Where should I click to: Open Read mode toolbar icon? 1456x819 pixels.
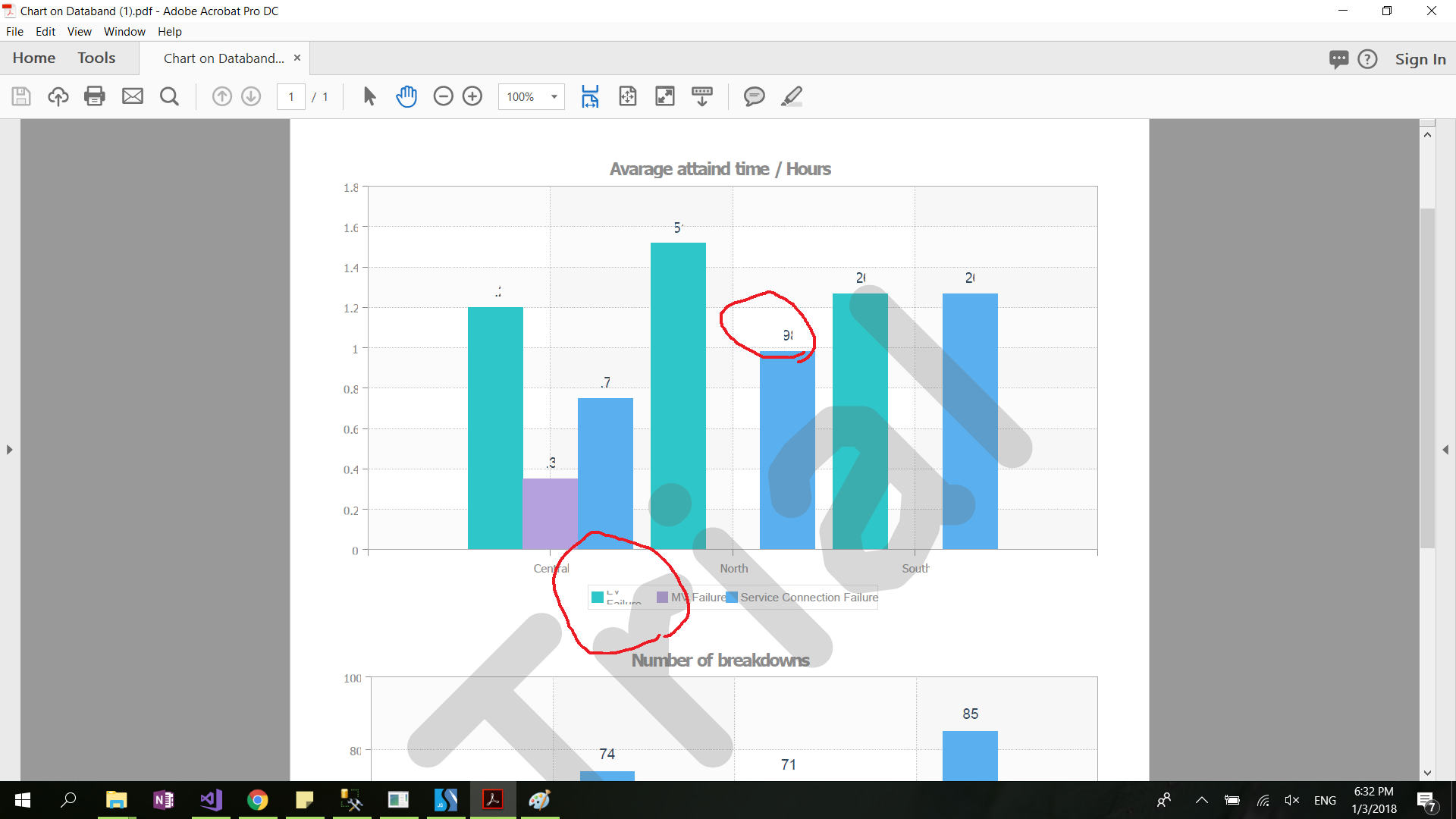tap(702, 96)
